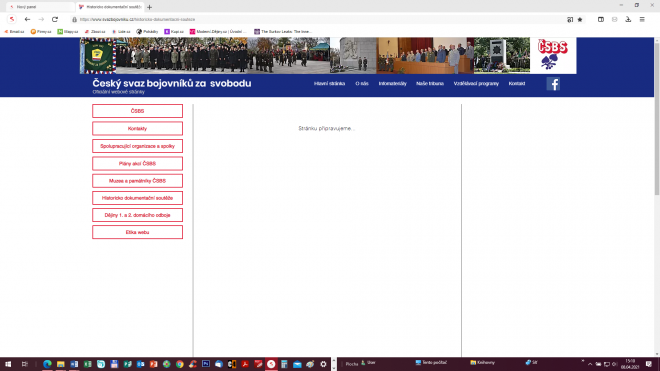Open the browser hamburger menu

coord(642,19)
